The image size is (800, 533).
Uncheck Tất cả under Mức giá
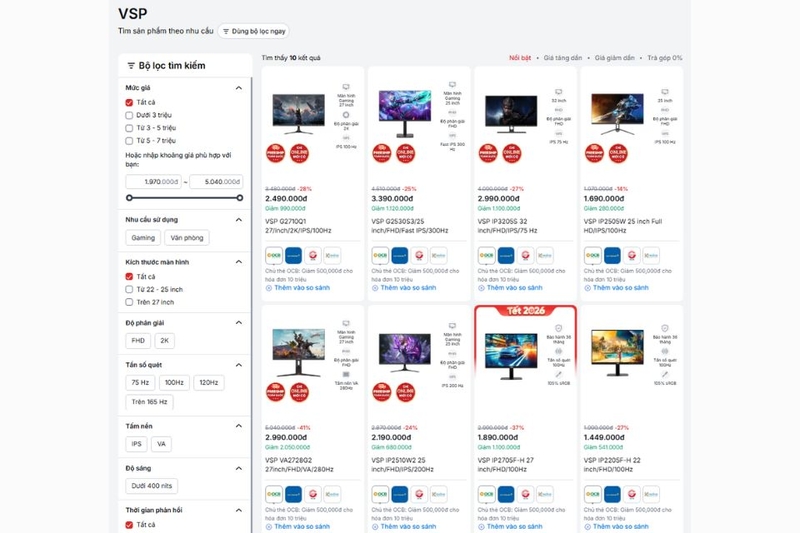pyautogui.click(x=129, y=103)
